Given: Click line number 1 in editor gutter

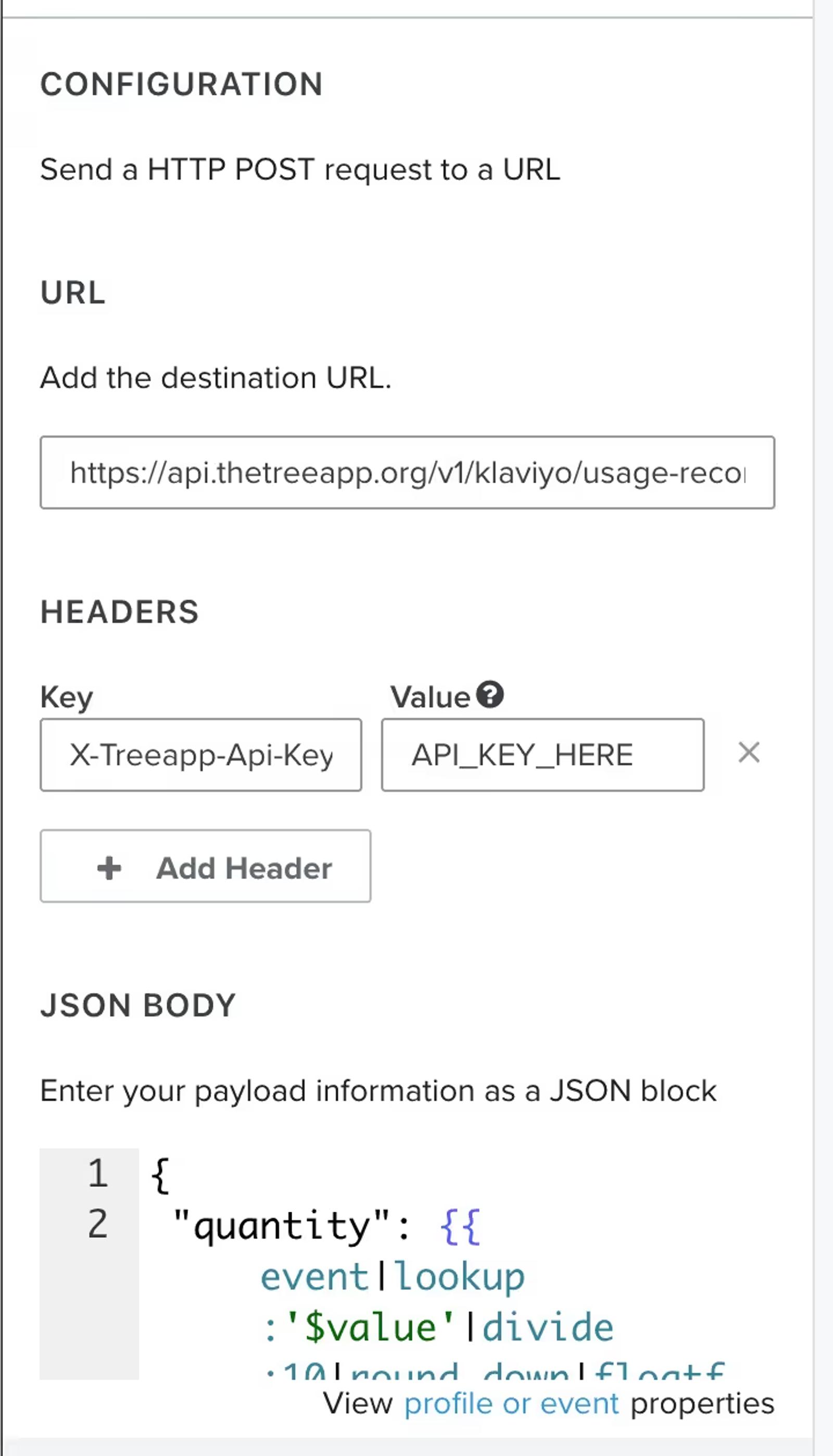Looking at the screenshot, I should tap(98, 1173).
